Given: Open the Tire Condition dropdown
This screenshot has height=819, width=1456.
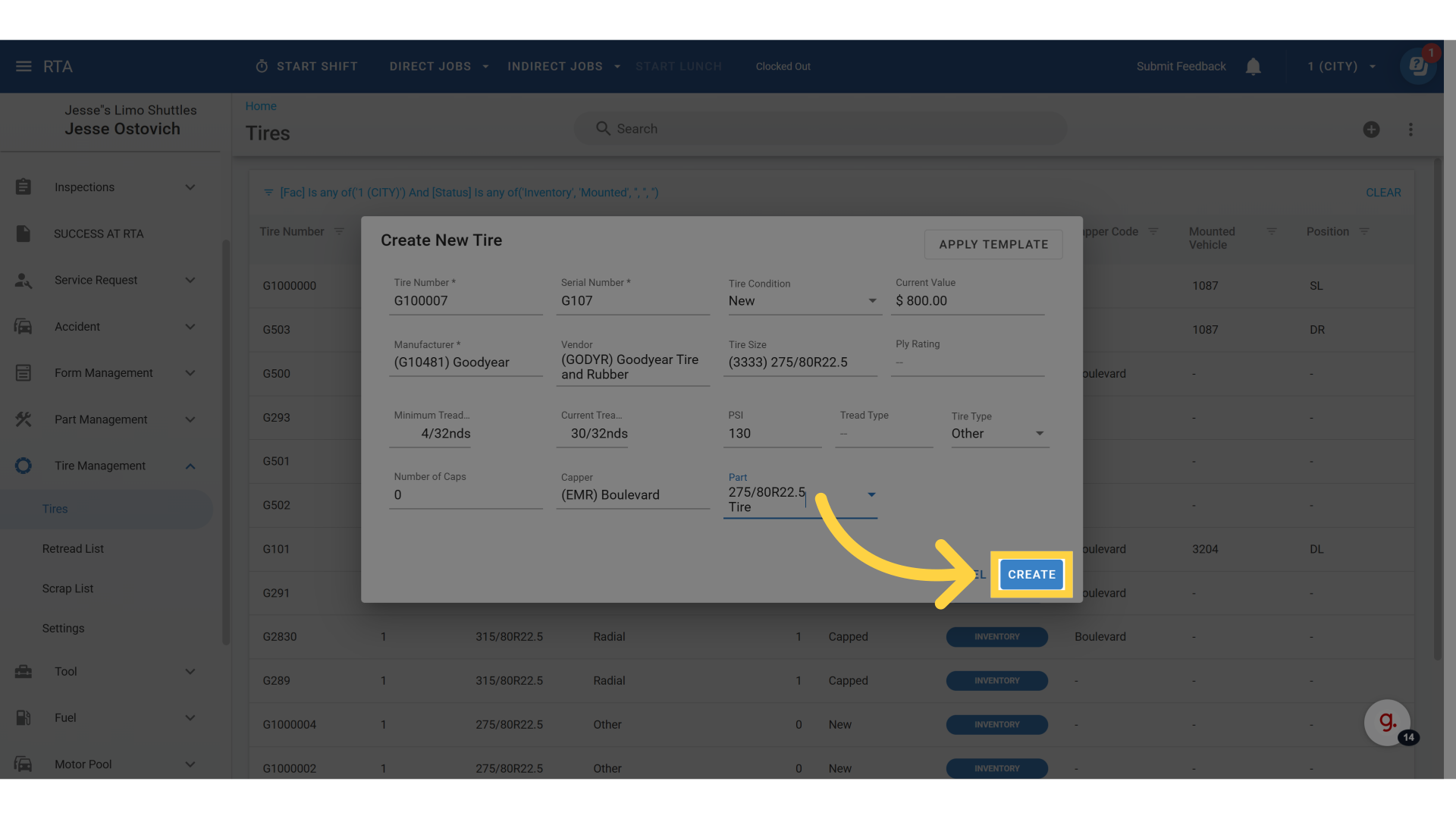Looking at the screenshot, I should pyautogui.click(x=872, y=301).
